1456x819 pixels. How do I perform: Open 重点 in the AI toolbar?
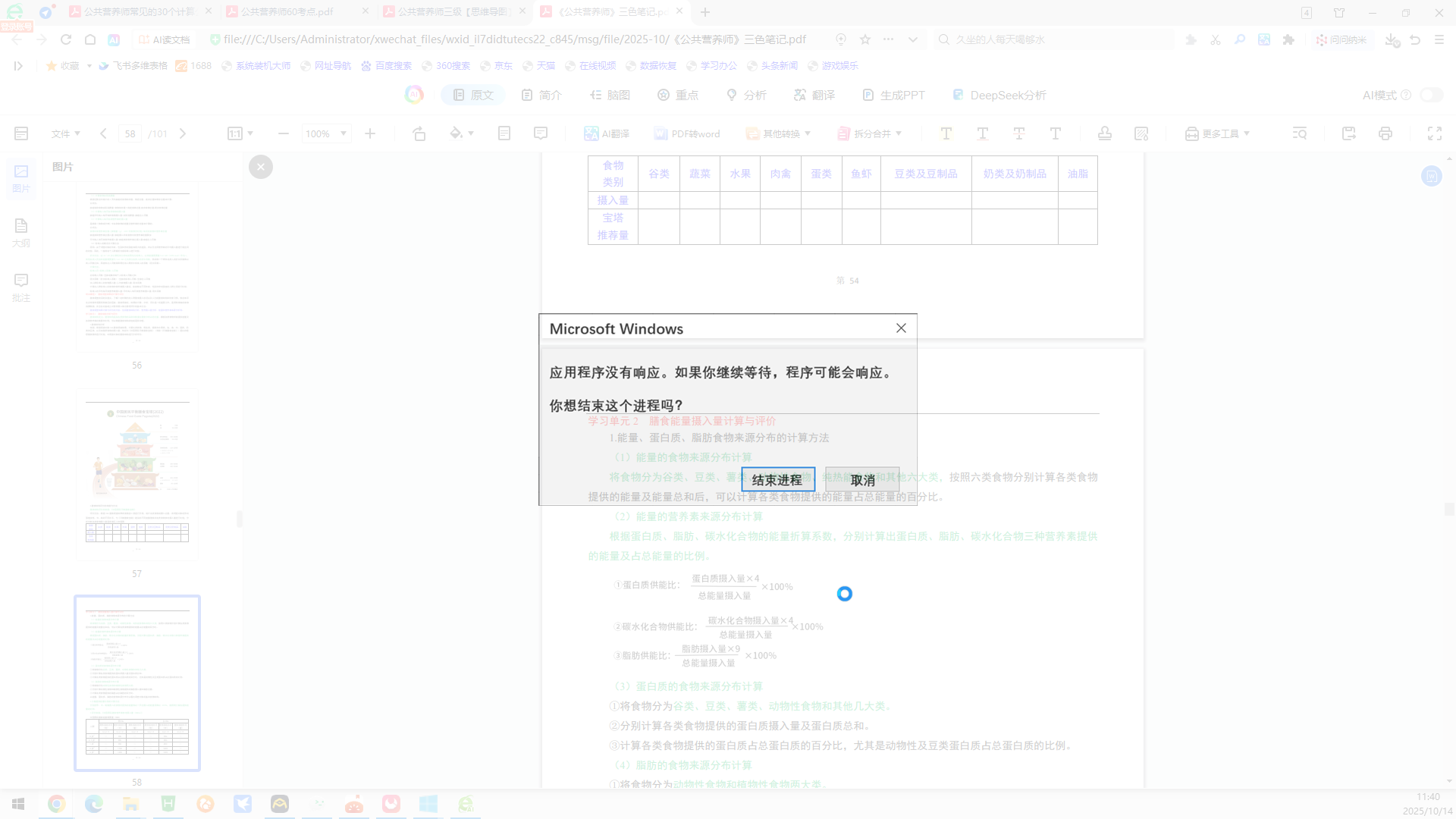pyautogui.click(x=678, y=95)
